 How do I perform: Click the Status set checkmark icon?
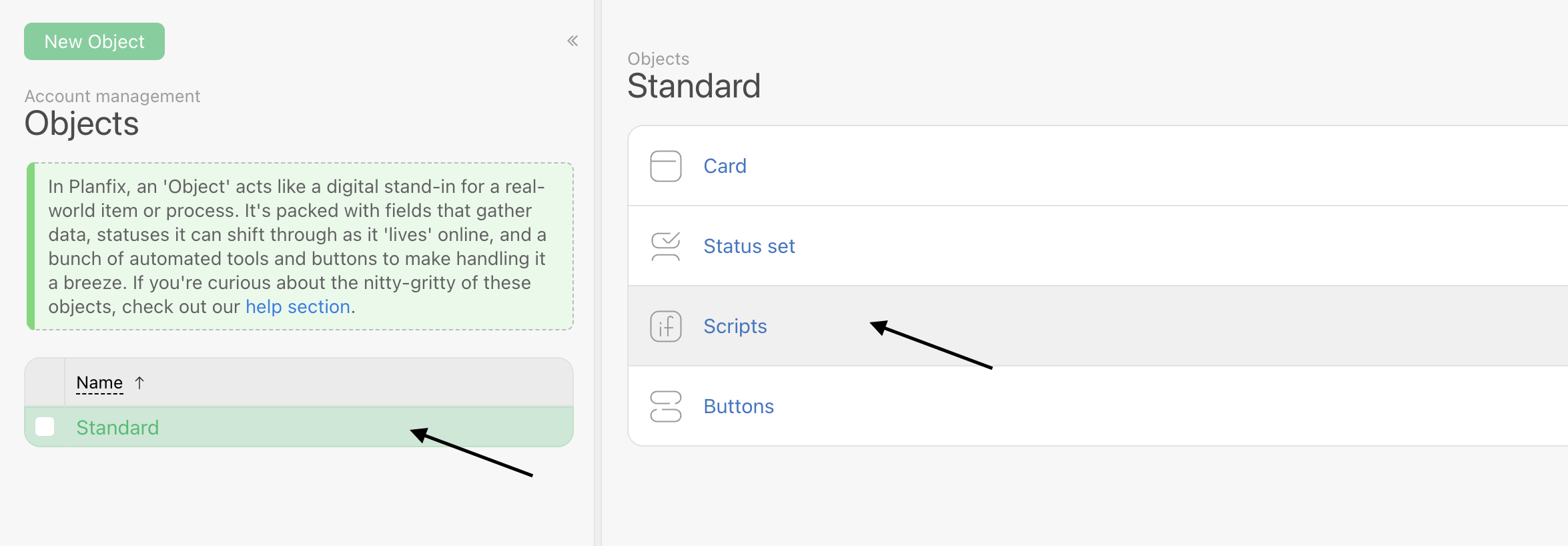point(665,246)
